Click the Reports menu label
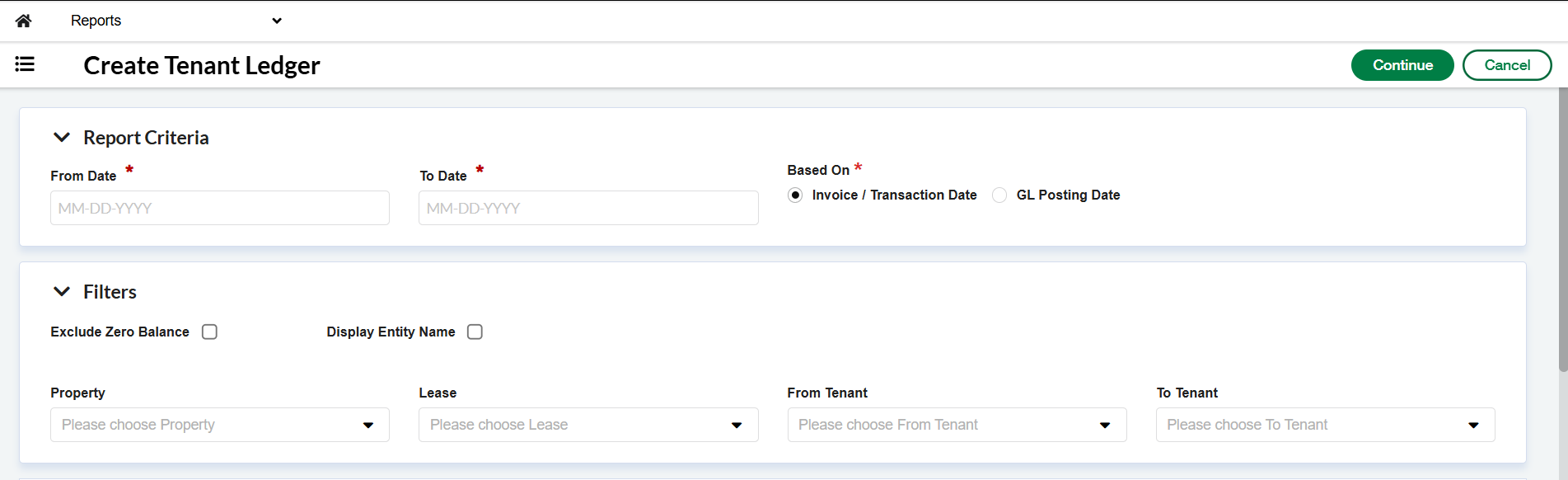 96,21
